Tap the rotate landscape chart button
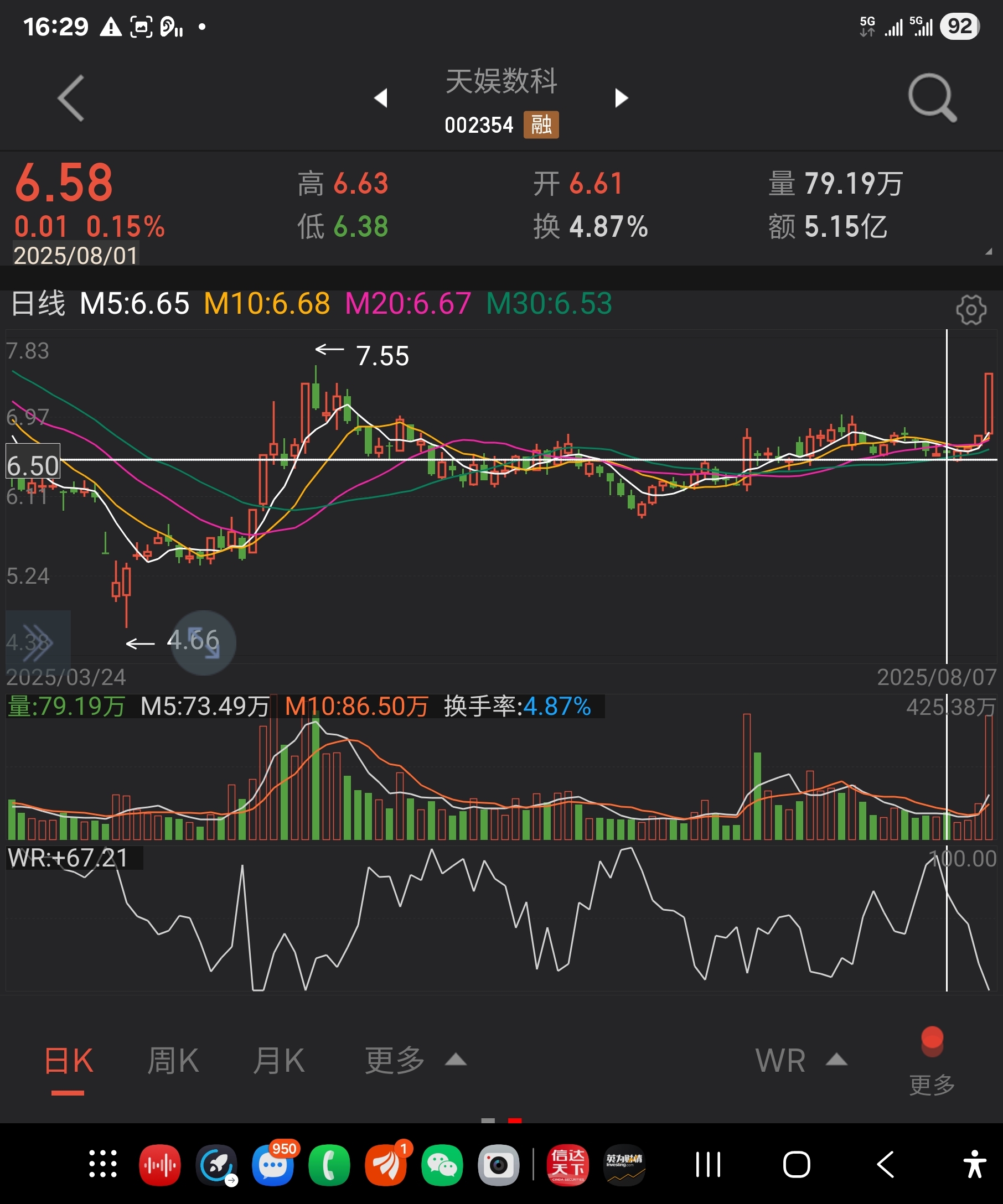The image size is (1003, 1204). (204, 643)
